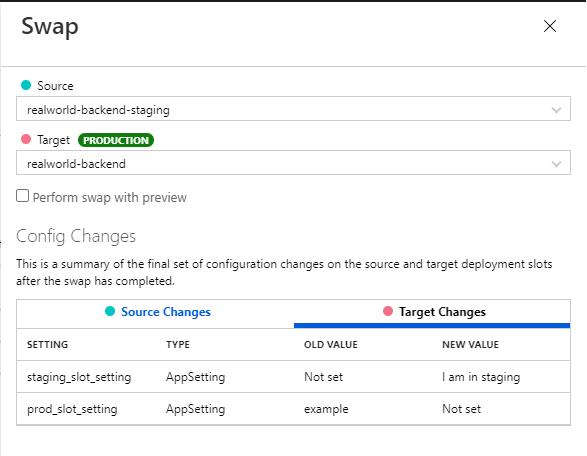The width and height of the screenshot is (587, 456).
Task: Click the NEW VALUE column header
Action: [x=471, y=344]
